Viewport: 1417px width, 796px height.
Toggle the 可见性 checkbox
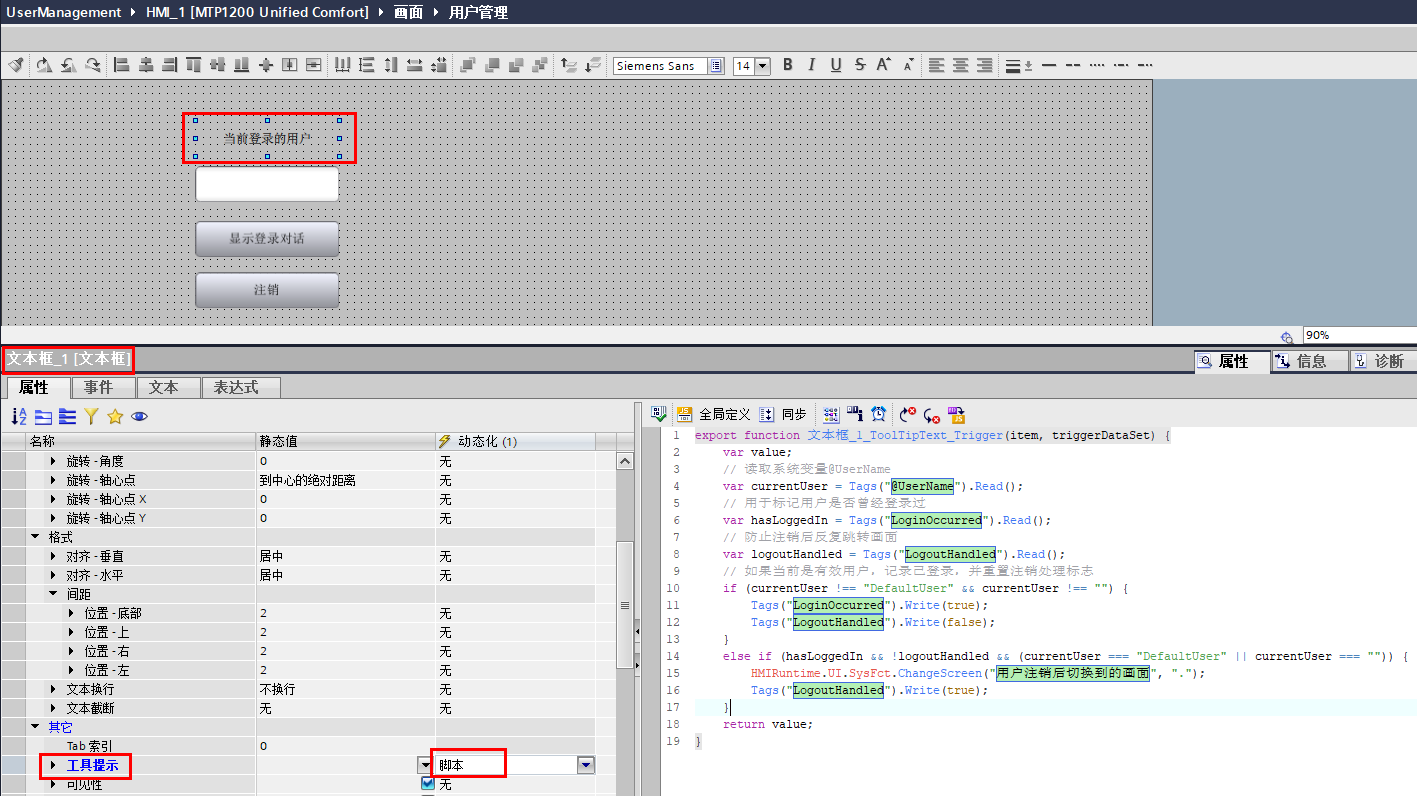tap(428, 784)
